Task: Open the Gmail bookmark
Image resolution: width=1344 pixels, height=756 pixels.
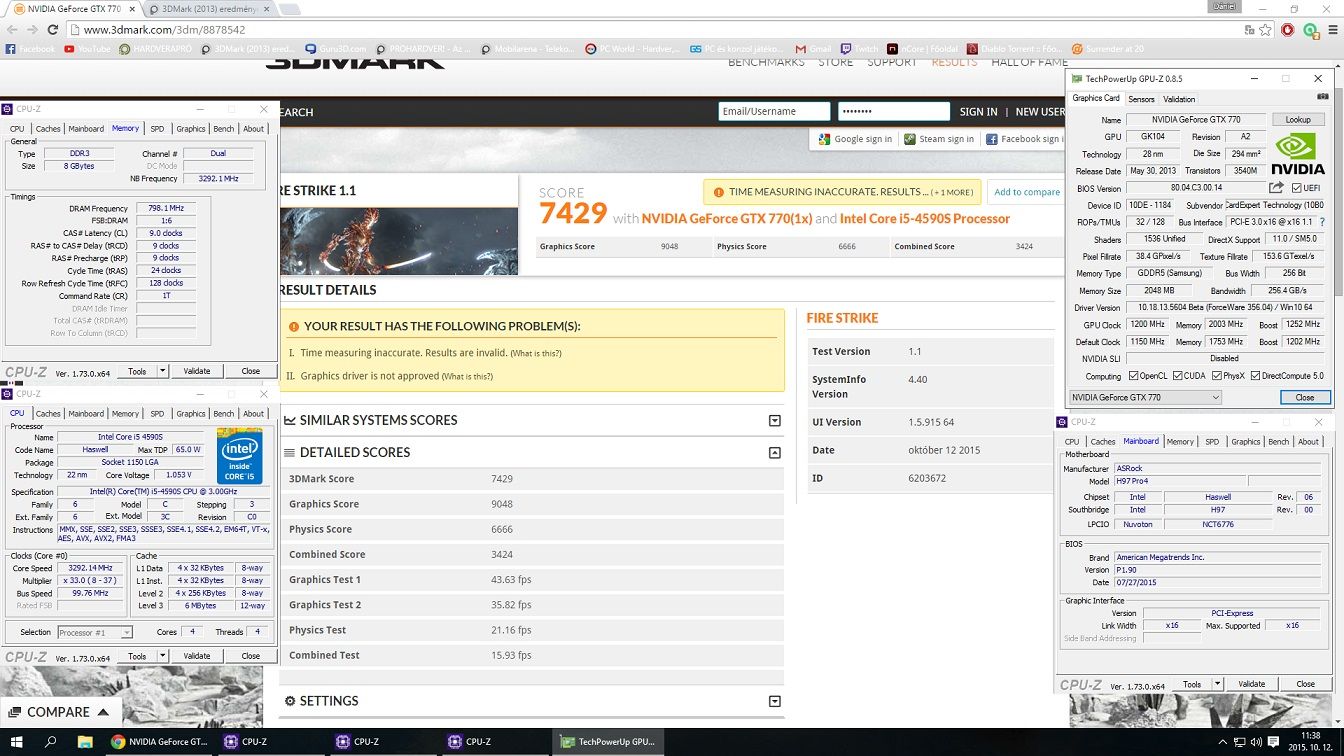Action: pyautogui.click(x=813, y=49)
